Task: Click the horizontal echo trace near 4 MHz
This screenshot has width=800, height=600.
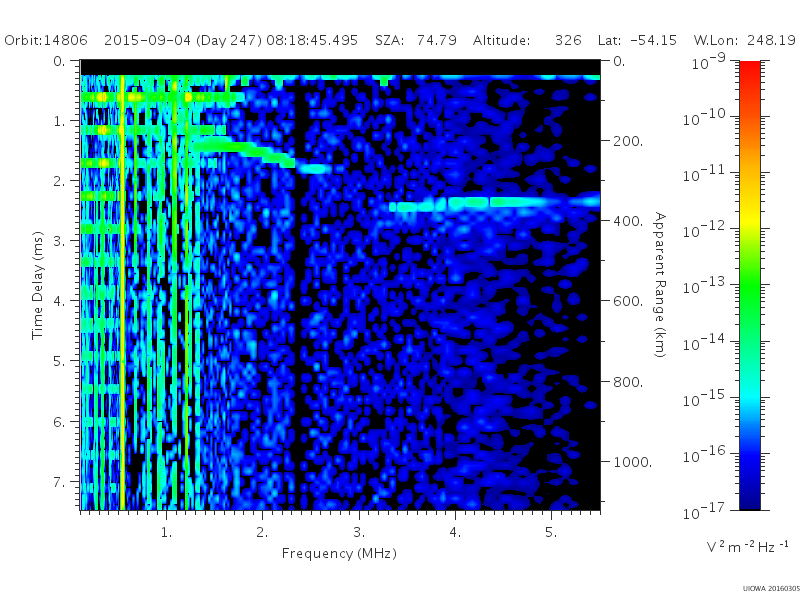Action: 494,204
